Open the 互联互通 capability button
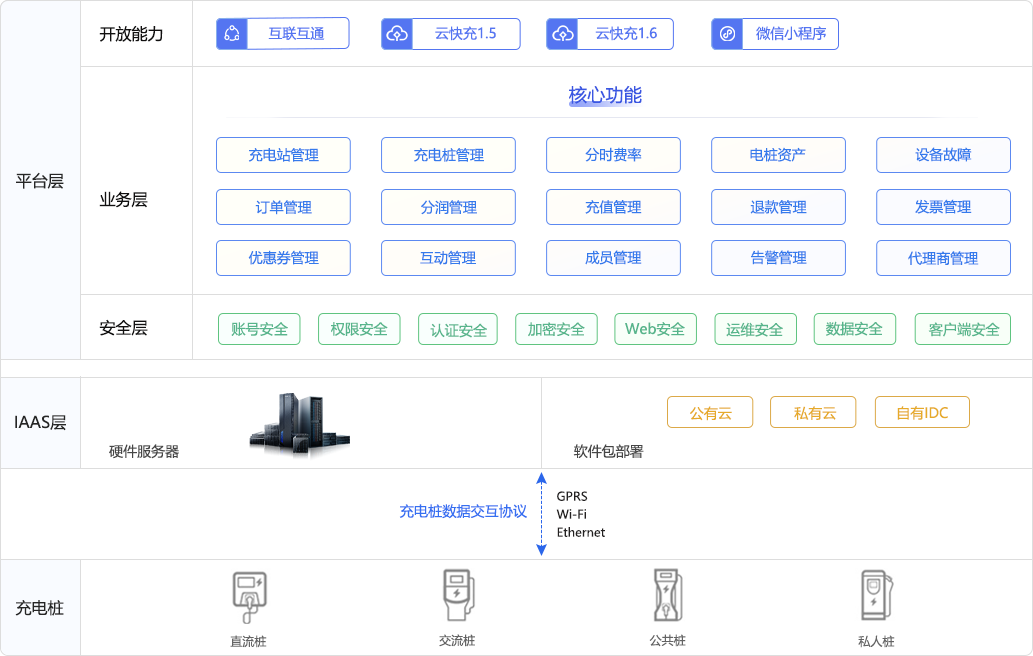This screenshot has width=1033, height=656. (283, 34)
